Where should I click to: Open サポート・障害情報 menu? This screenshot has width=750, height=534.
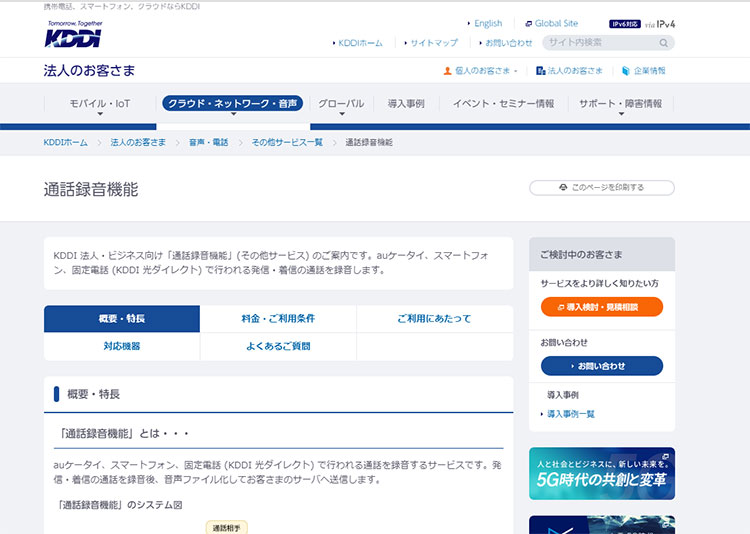point(620,103)
